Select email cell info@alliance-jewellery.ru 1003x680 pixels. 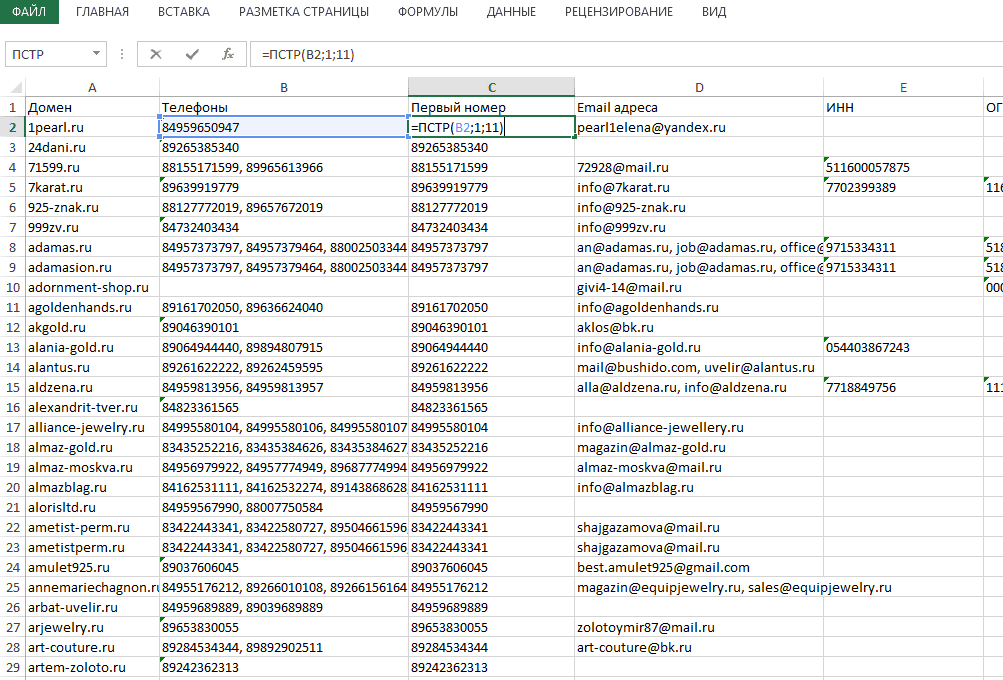click(699, 427)
